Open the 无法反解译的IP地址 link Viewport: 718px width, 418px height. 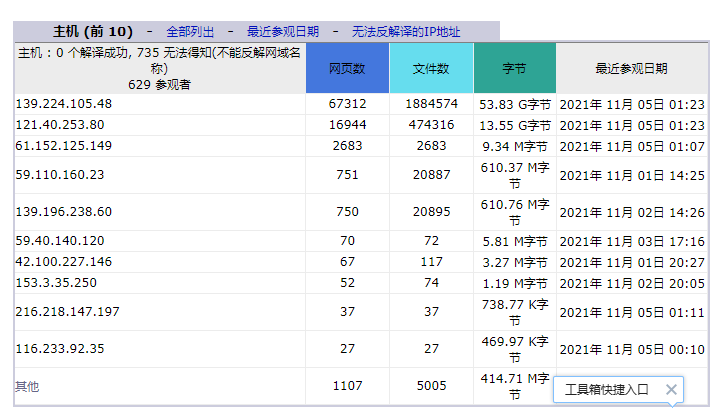406,32
